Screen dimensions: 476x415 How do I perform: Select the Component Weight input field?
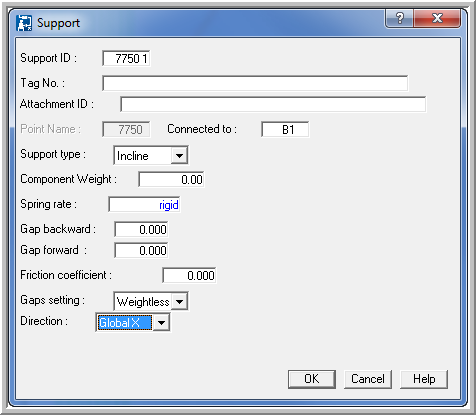coord(171,179)
